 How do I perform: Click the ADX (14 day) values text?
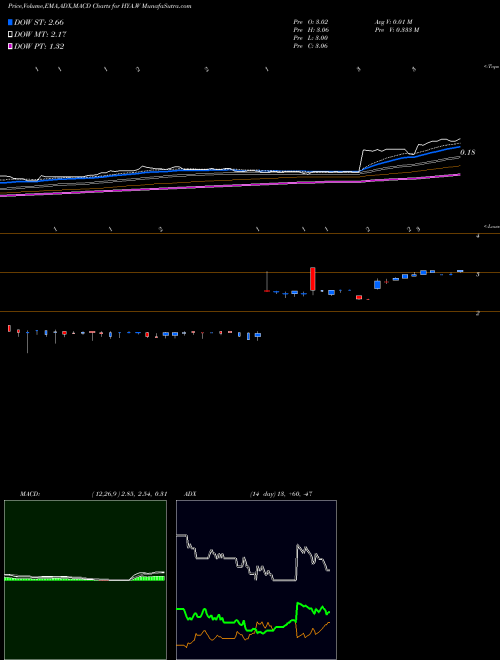pyautogui.click(x=281, y=494)
